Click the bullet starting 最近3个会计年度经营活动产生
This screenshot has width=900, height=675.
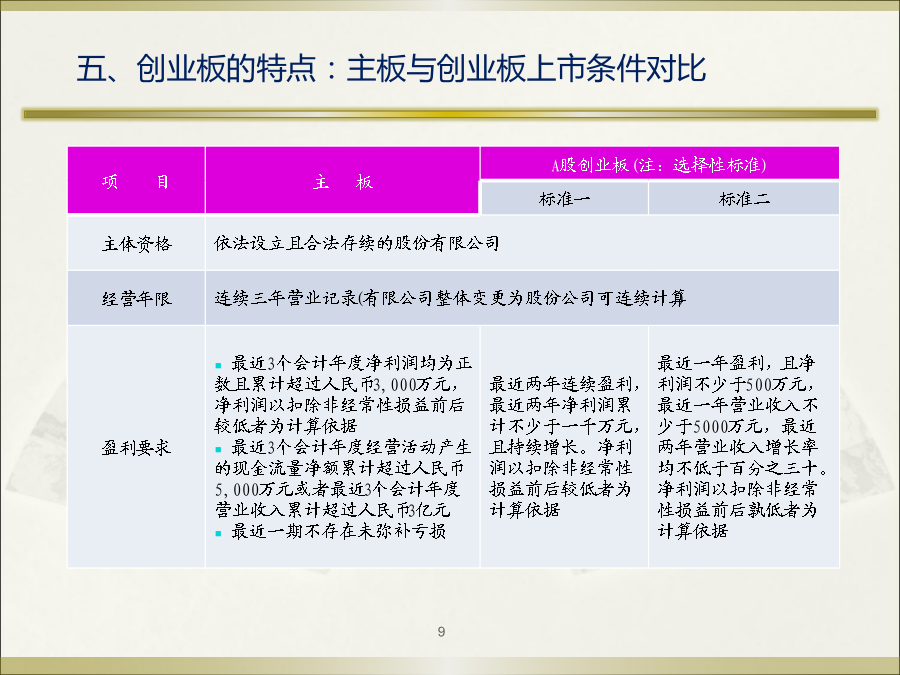[343, 478]
